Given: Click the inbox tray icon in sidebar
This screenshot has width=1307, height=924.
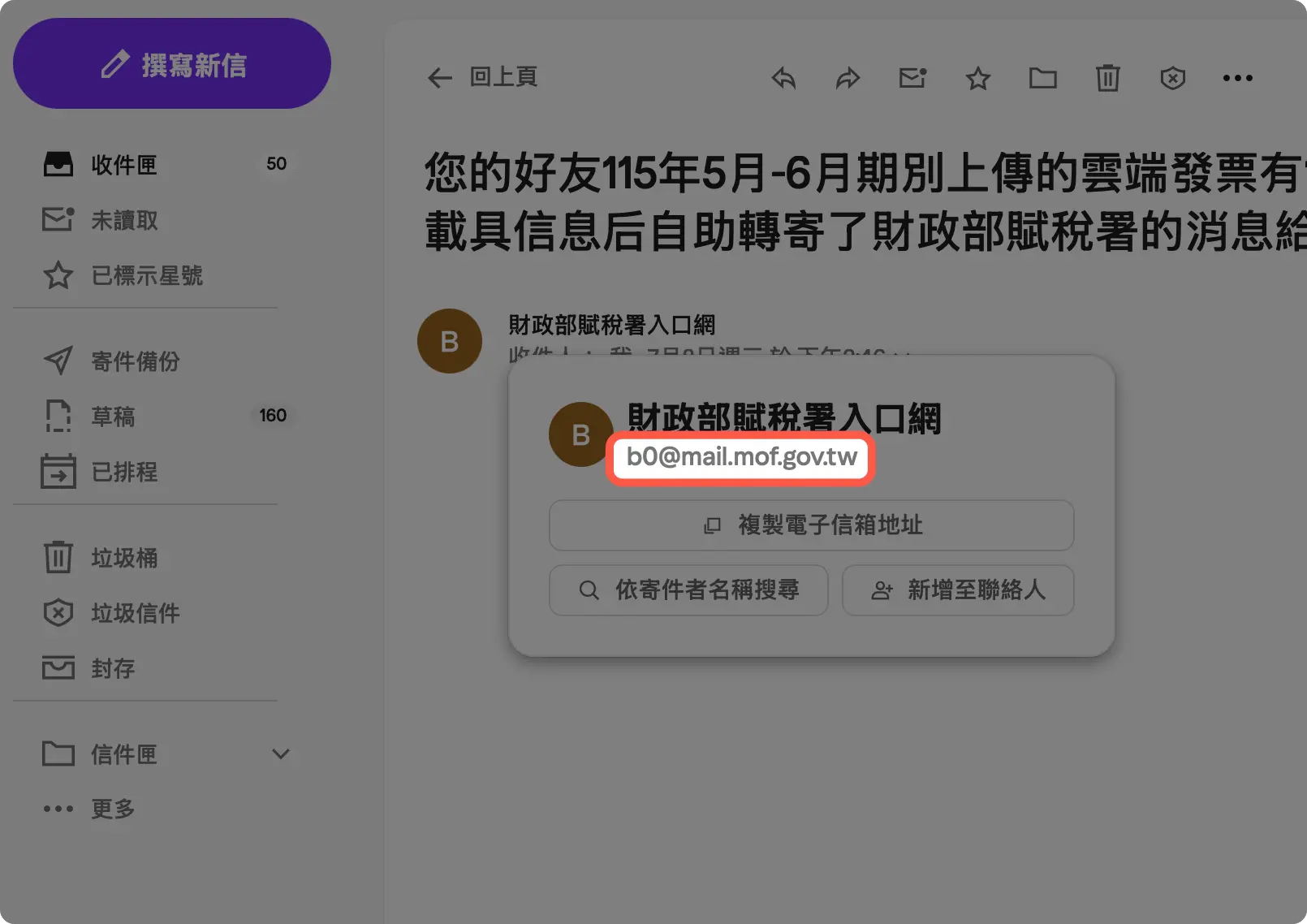Looking at the screenshot, I should [x=58, y=165].
